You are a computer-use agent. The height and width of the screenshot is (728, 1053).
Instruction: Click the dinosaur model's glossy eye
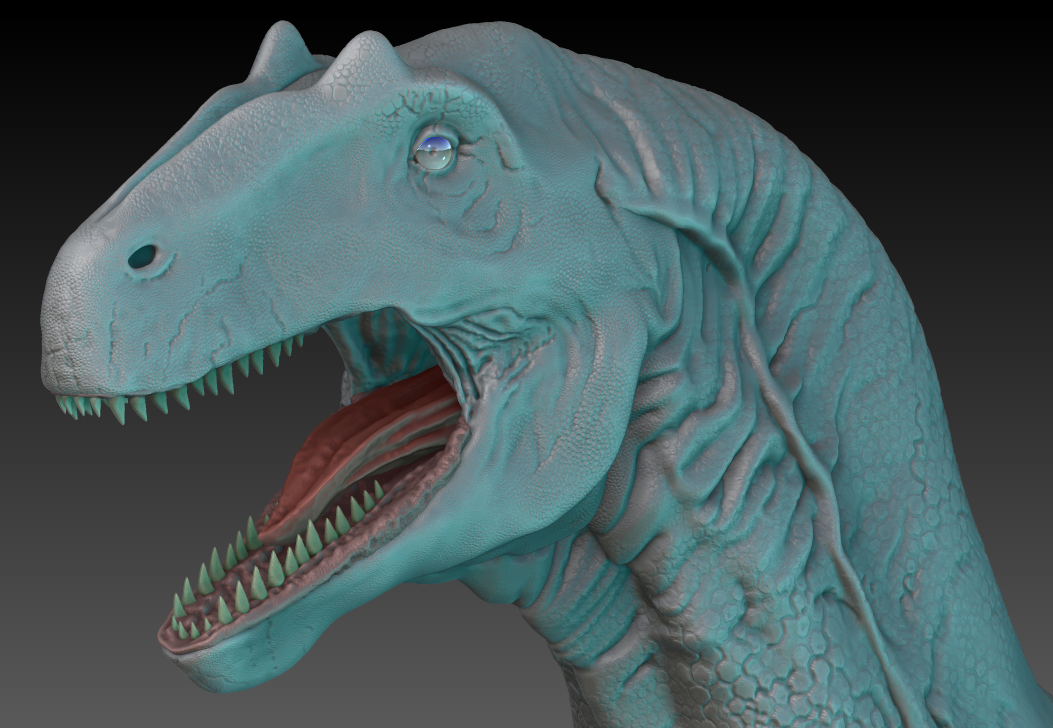434,152
